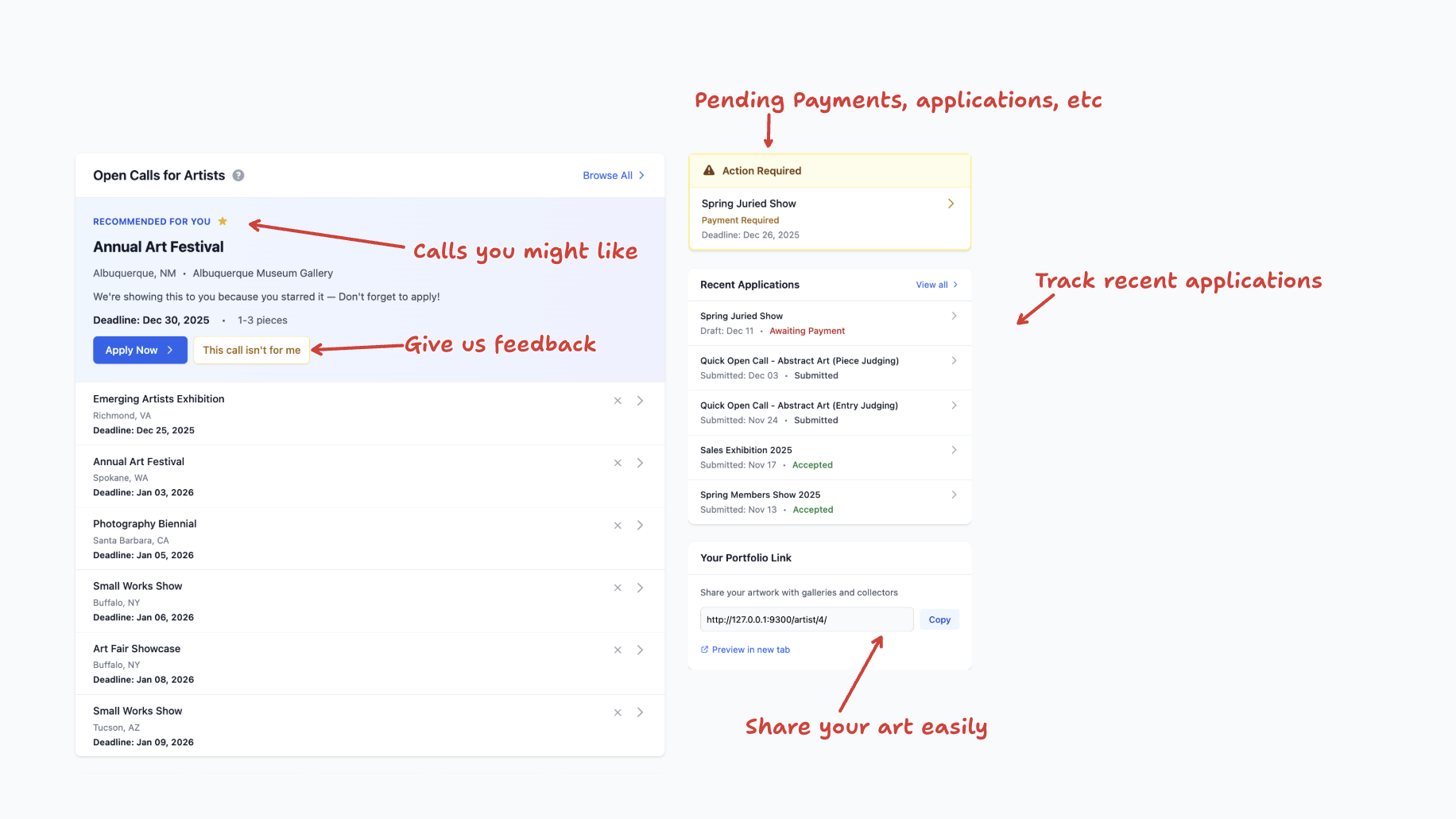The height and width of the screenshot is (819, 1456).
Task: Dismiss the Small Works Show in Buffalo
Action: [x=618, y=587]
